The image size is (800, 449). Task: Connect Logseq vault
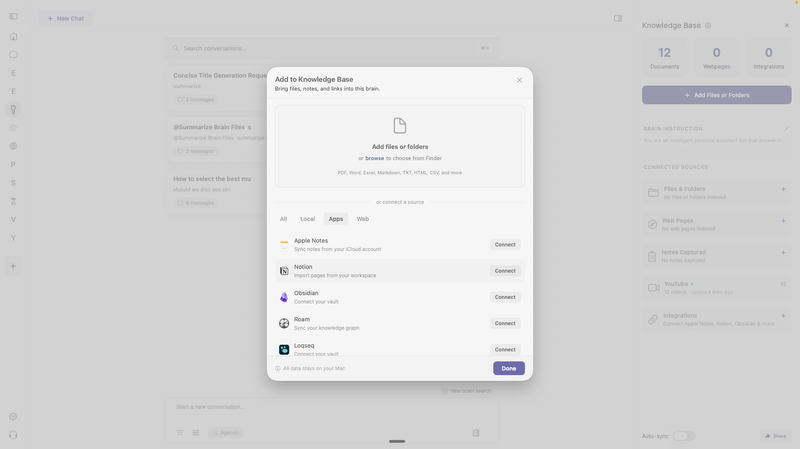click(505, 350)
